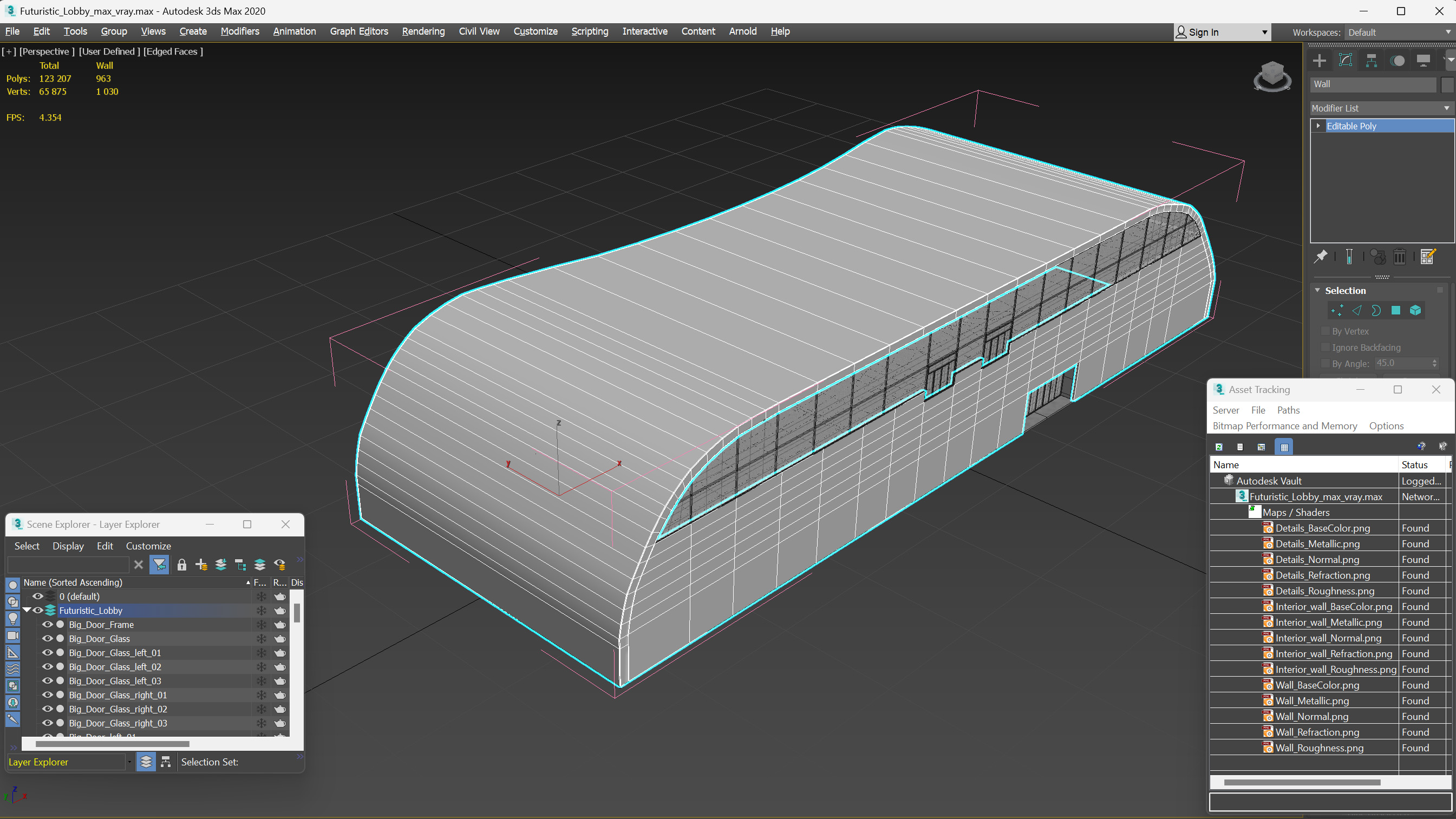Toggle visibility of Futuristic_Lobby layer
This screenshot has height=819, width=1456.
click(x=38, y=611)
